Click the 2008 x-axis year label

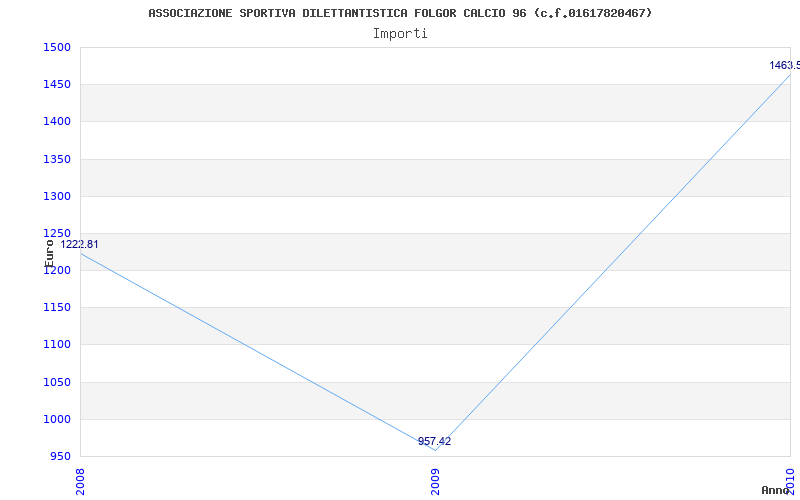click(x=80, y=483)
